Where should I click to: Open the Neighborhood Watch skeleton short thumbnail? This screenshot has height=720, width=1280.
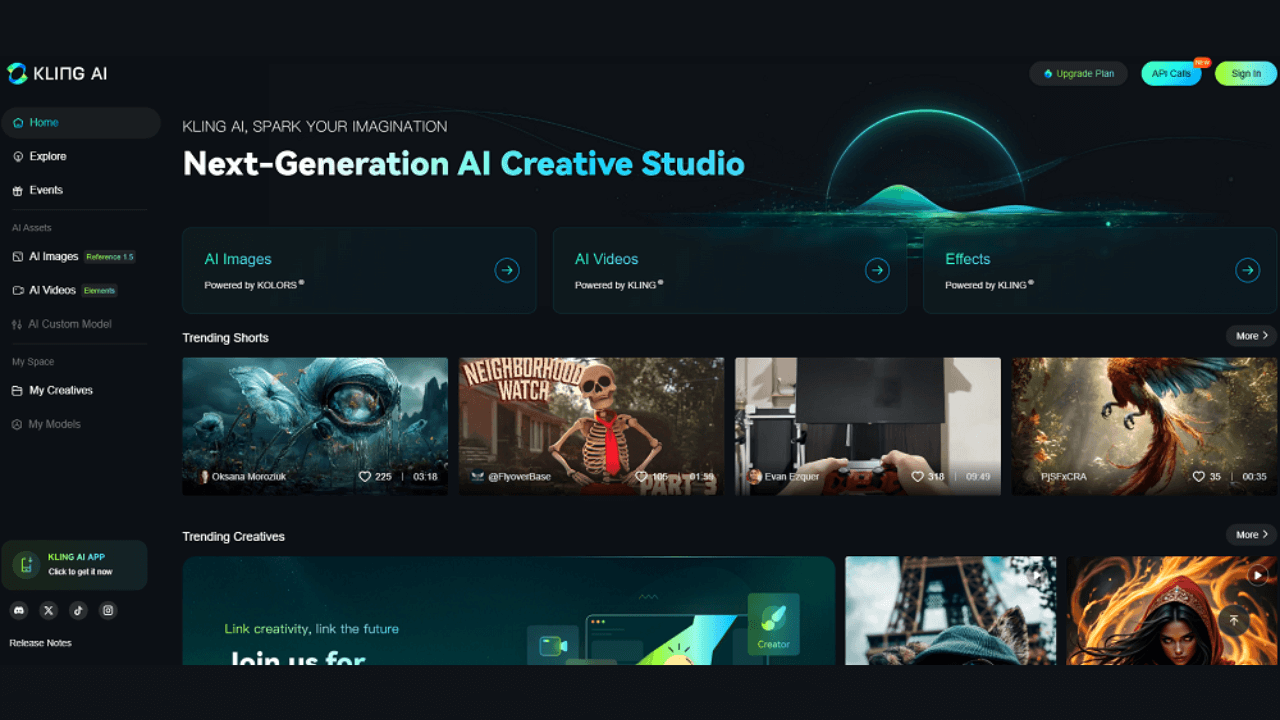(x=591, y=426)
